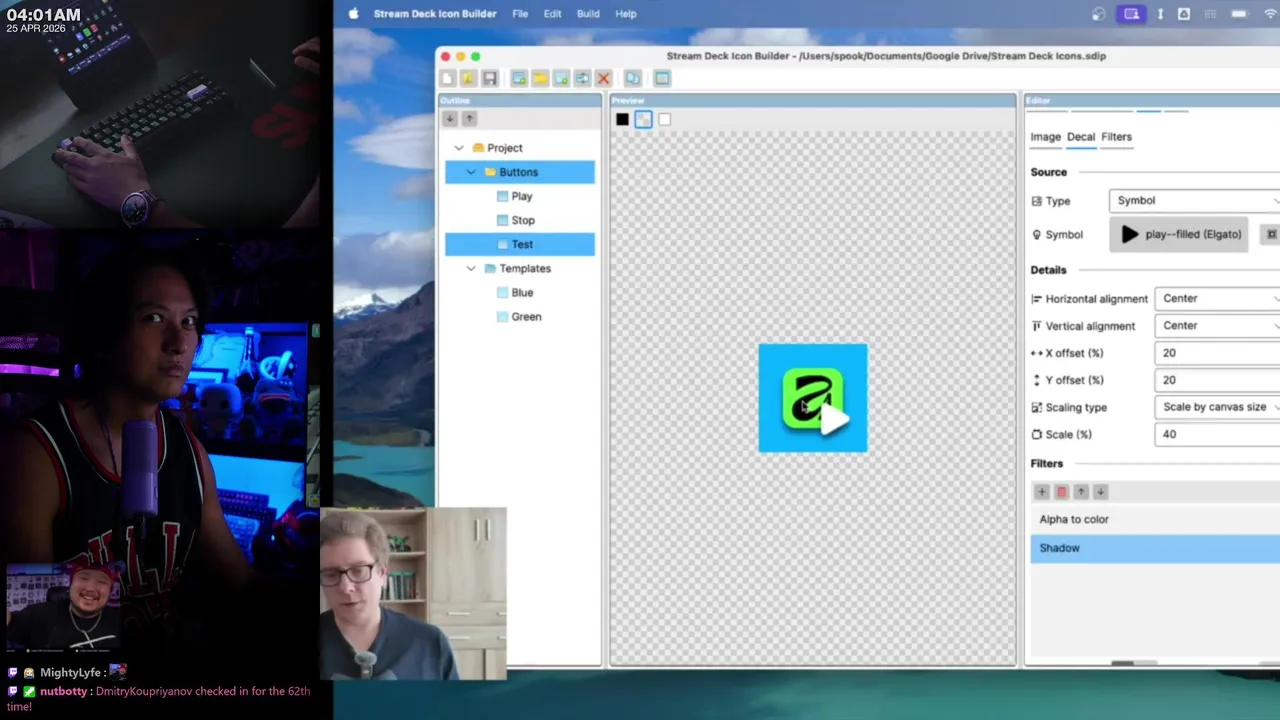Click the battery icon in menu bar
Screen dimensions: 1280x720
1239,14
